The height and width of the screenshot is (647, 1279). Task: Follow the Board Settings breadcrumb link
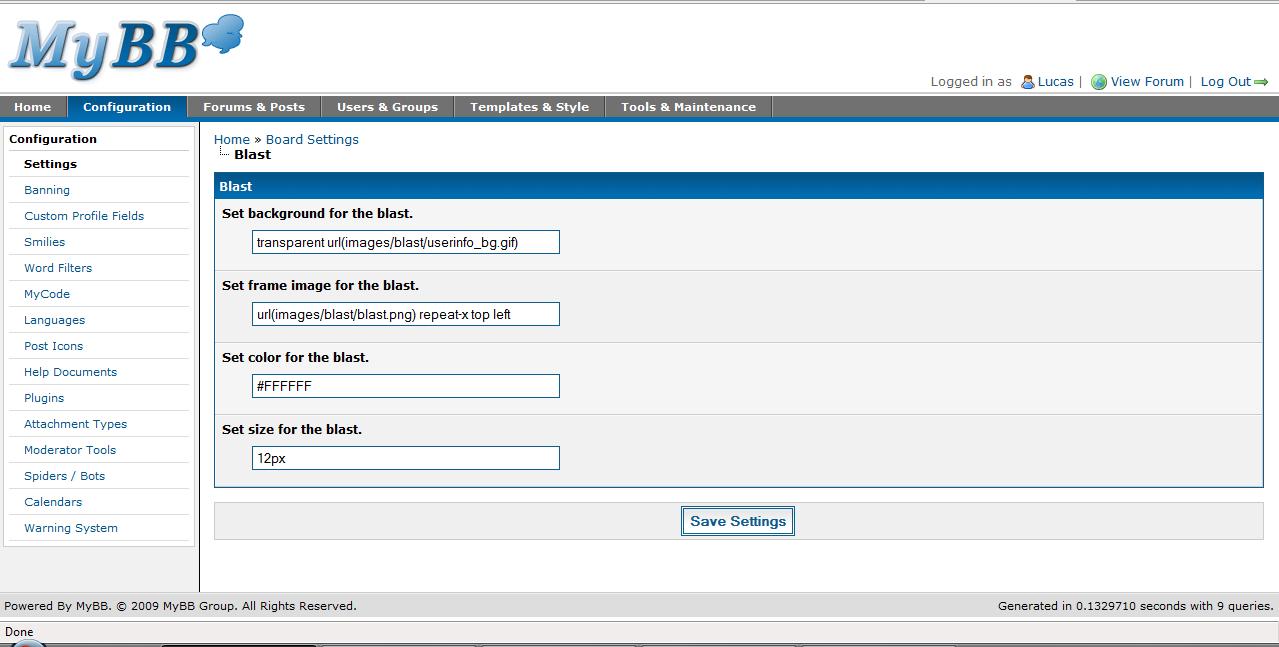(312, 140)
